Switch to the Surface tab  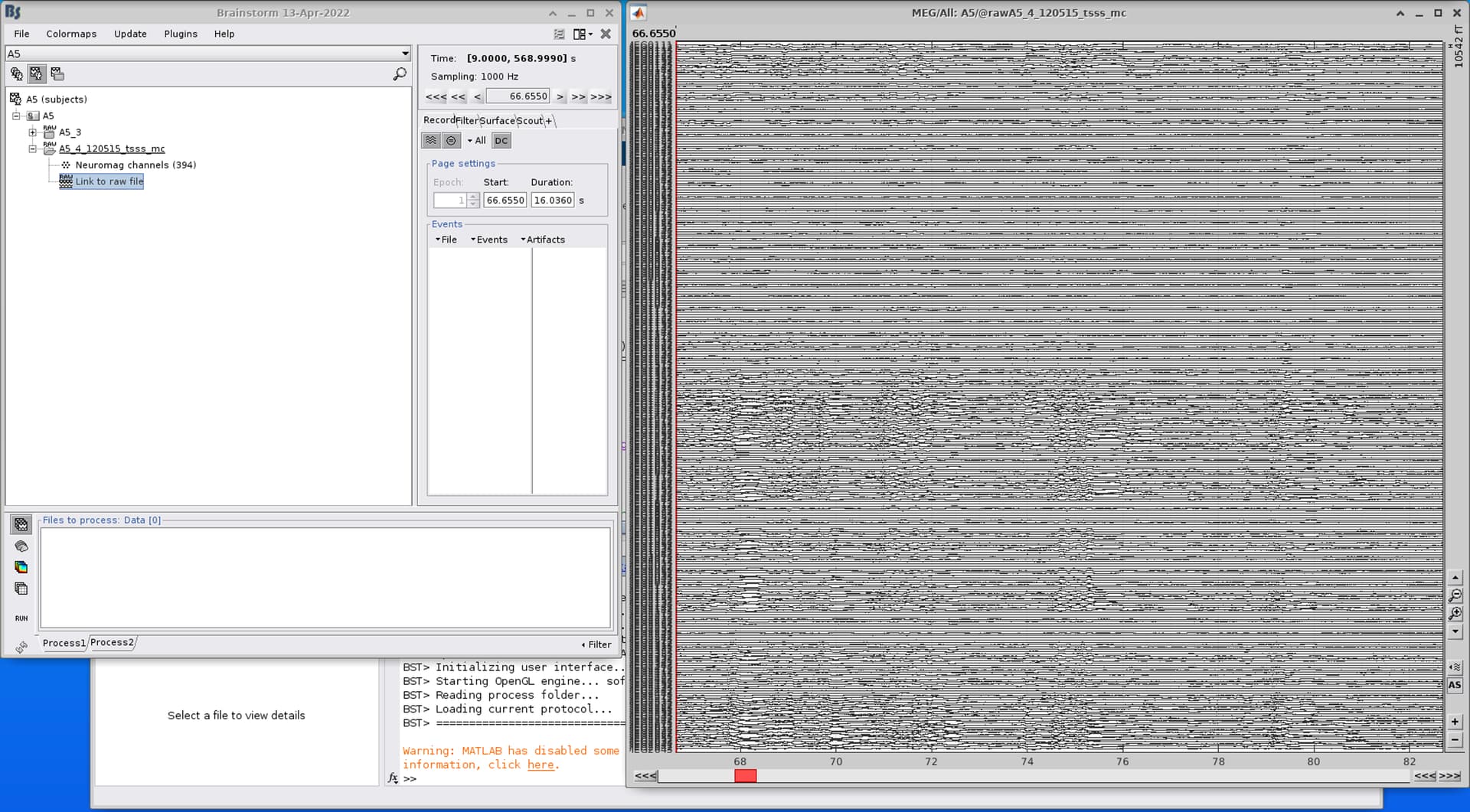(x=498, y=121)
